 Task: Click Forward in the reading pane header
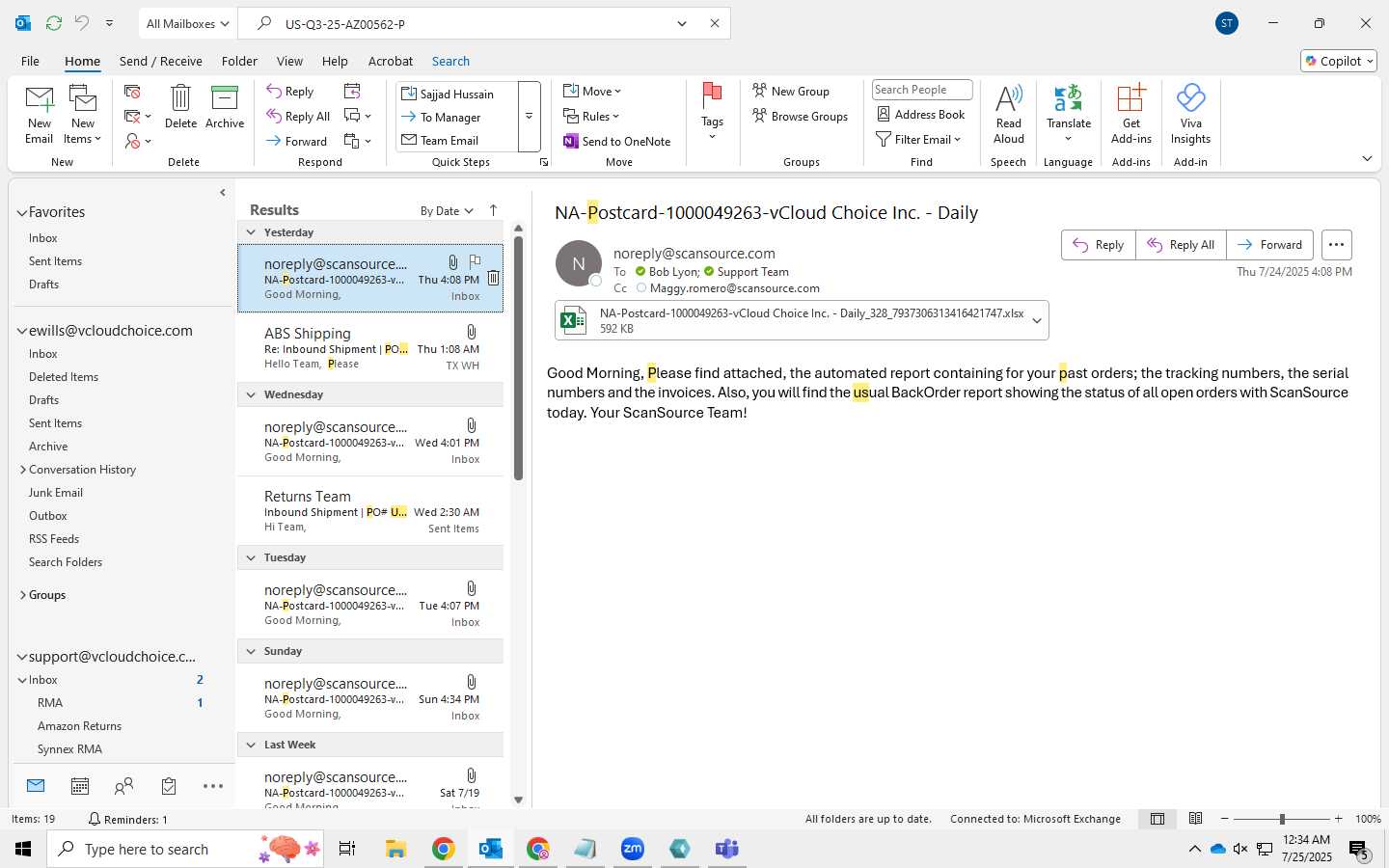pos(1269,245)
